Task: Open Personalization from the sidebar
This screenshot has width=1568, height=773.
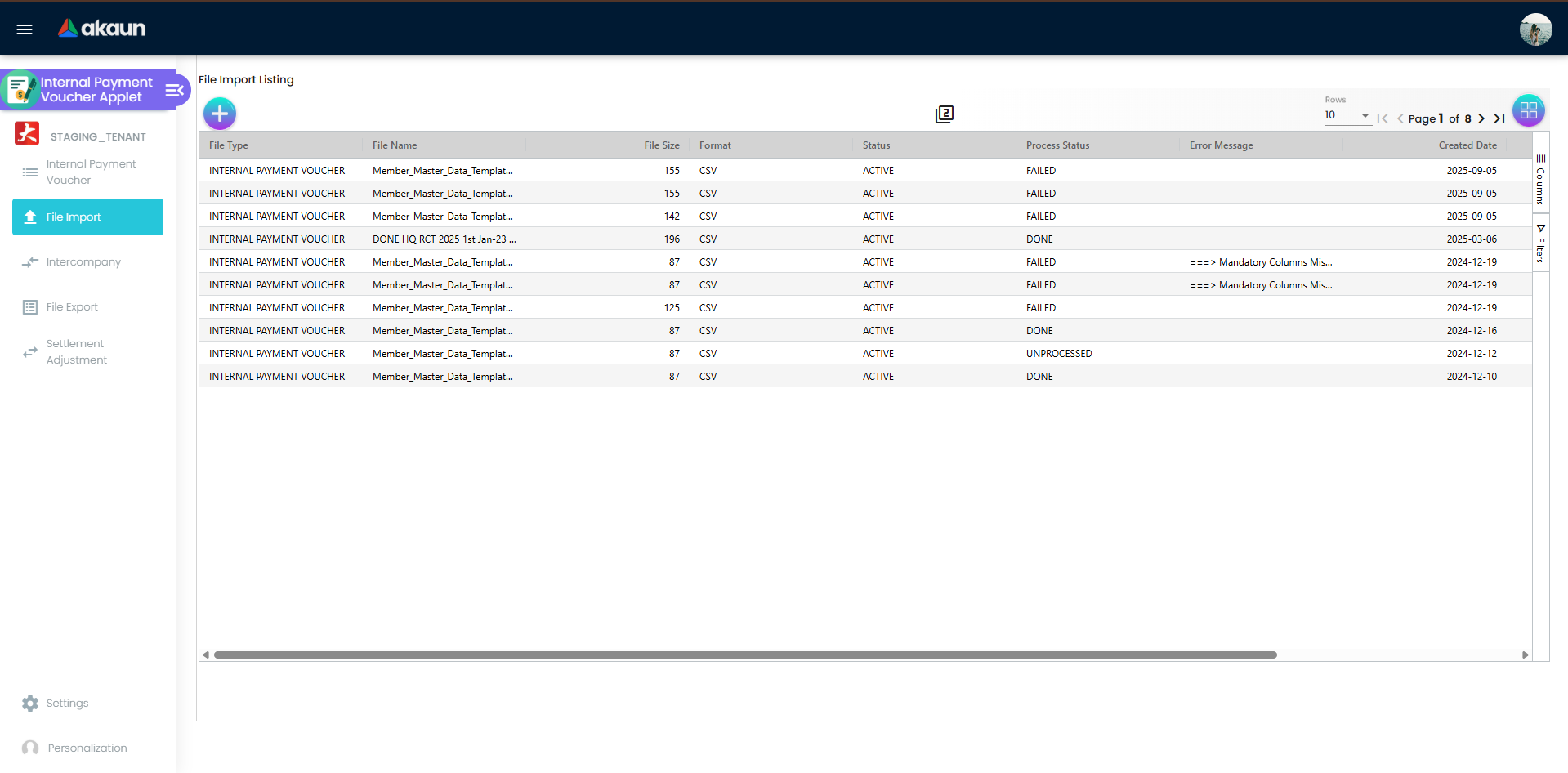Action: click(30, 748)
